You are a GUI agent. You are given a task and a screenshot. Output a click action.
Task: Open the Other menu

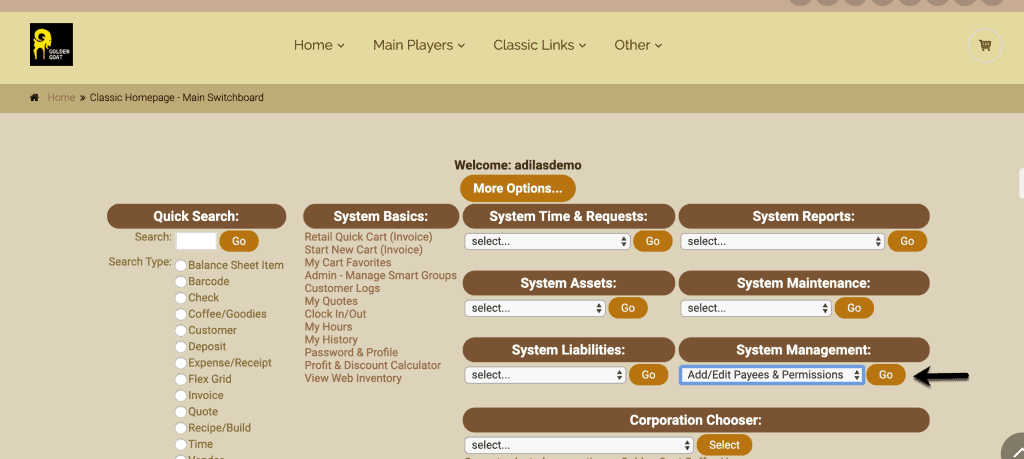[x=638, y=45]
